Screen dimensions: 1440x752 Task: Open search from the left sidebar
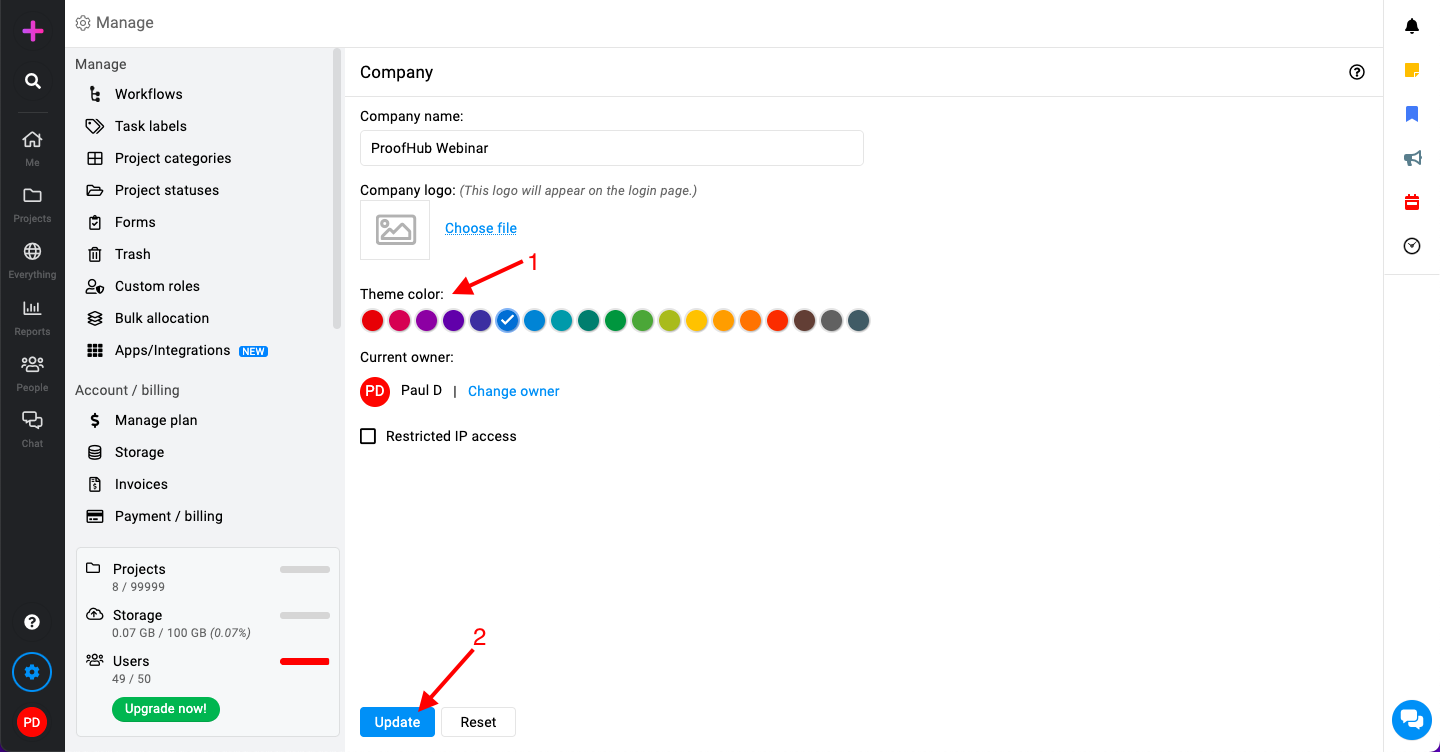tap(32, 81)
